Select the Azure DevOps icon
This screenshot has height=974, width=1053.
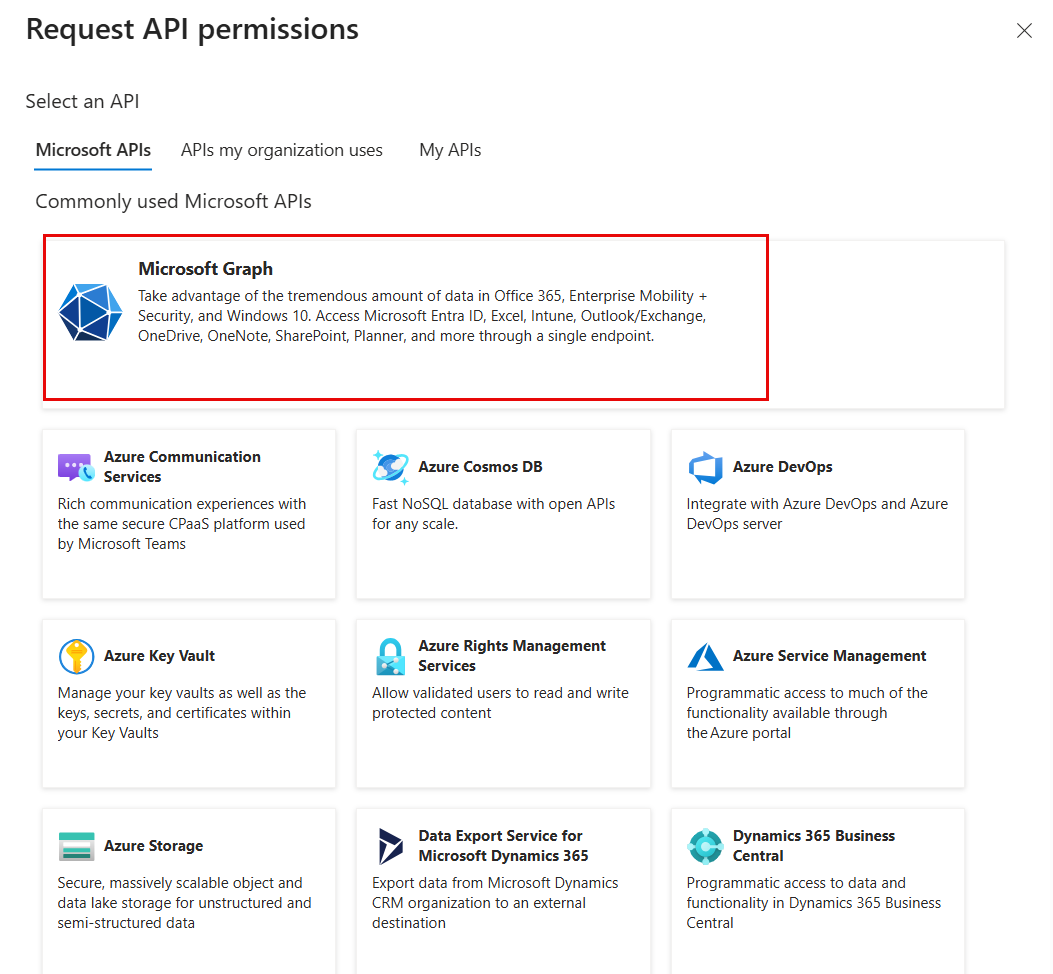click(705, 467)
